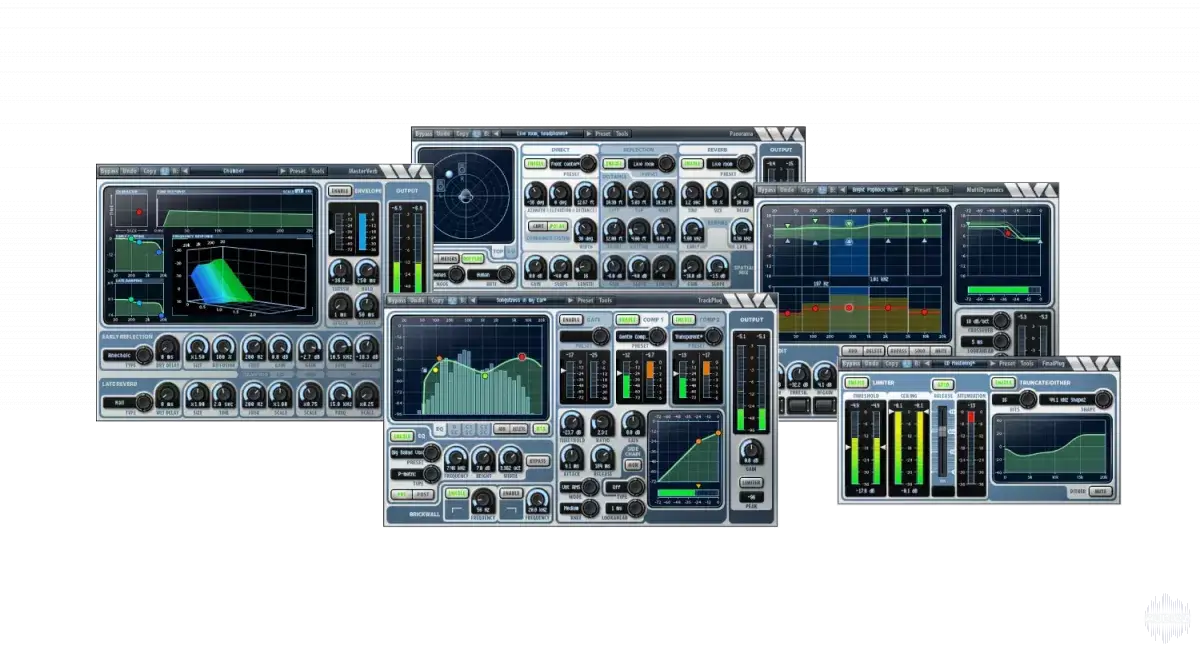
Task: Click Copy in the Panorama window
Action: point(461,133)
